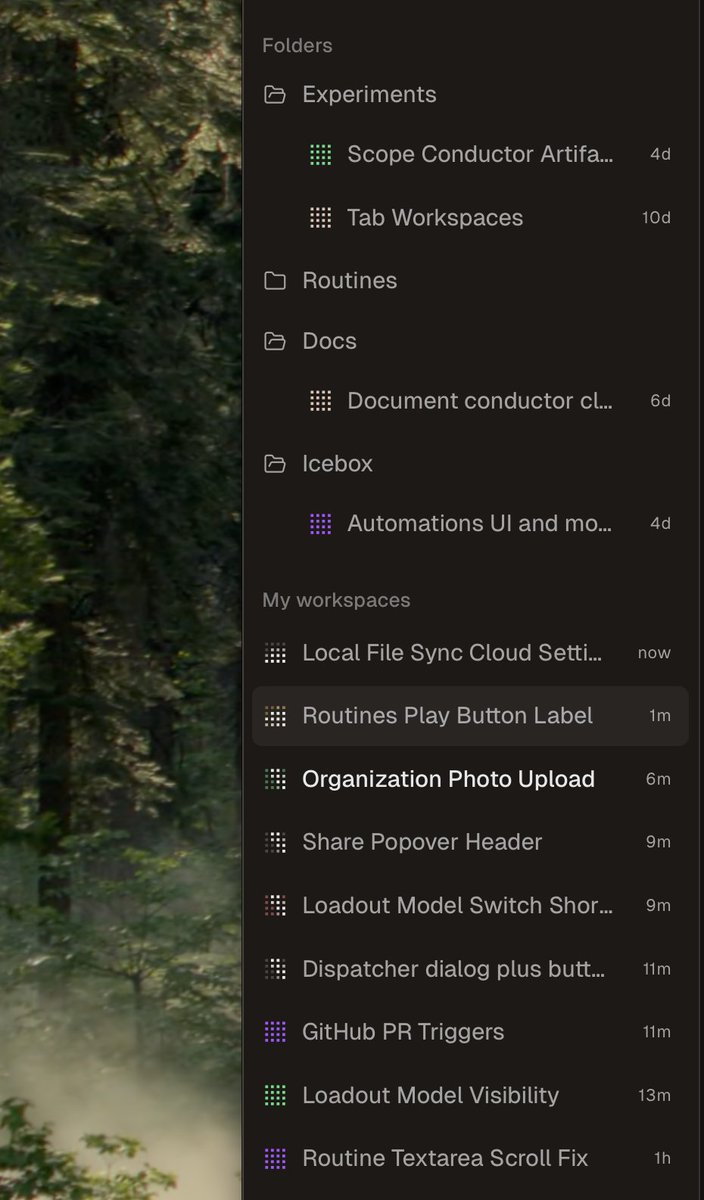Click green grid icon of Scope Conductor Artifa...

pyautogui.click(x=320, y=154)
